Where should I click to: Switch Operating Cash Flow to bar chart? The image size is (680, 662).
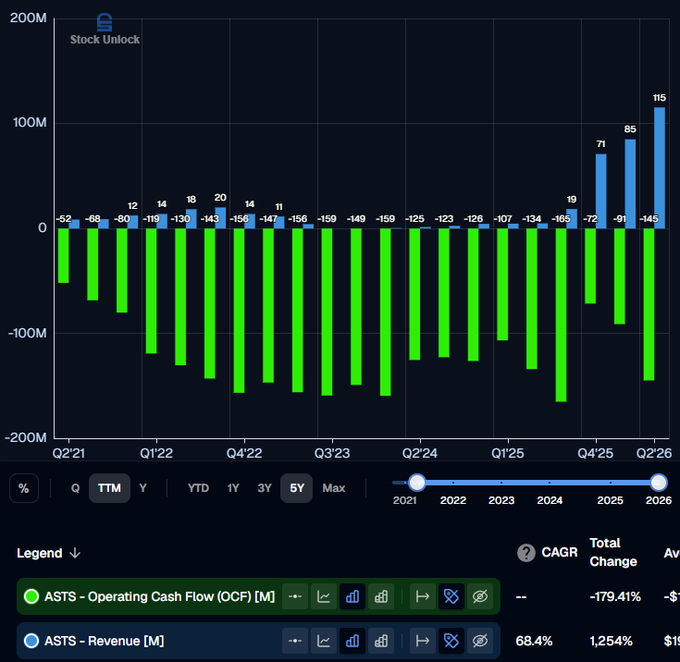pos(352,596)
